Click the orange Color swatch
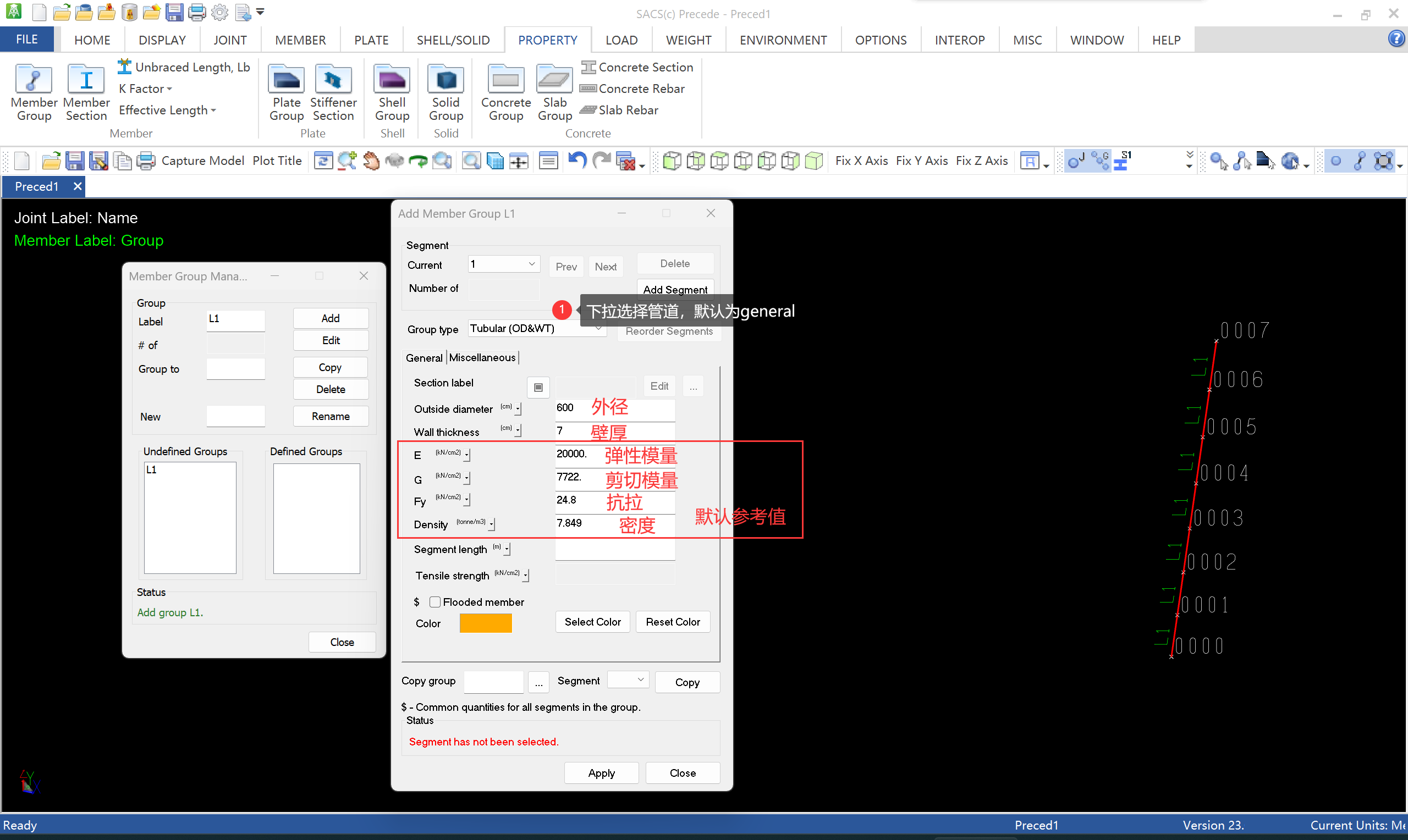The height and width of the screenshot is (840, 1408). pyautogui.click(x=485, y=623)
